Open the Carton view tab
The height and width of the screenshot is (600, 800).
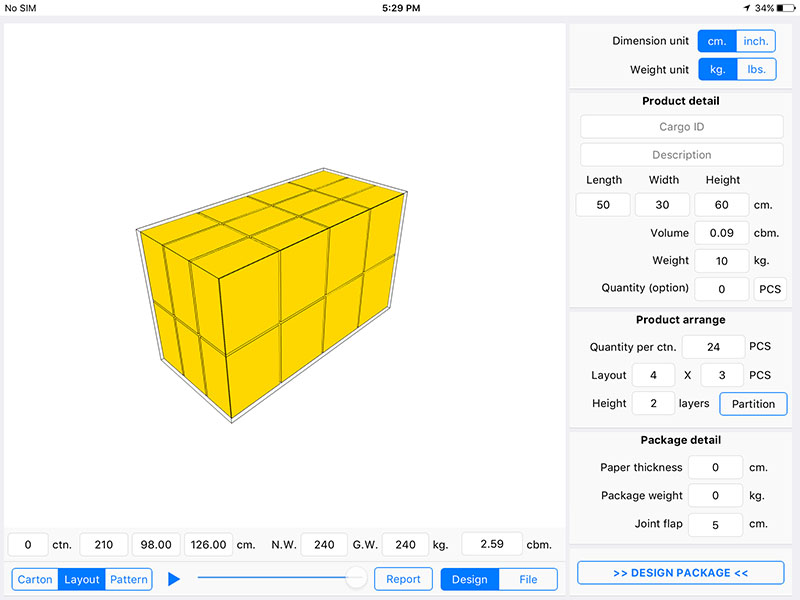pos(35,579)
